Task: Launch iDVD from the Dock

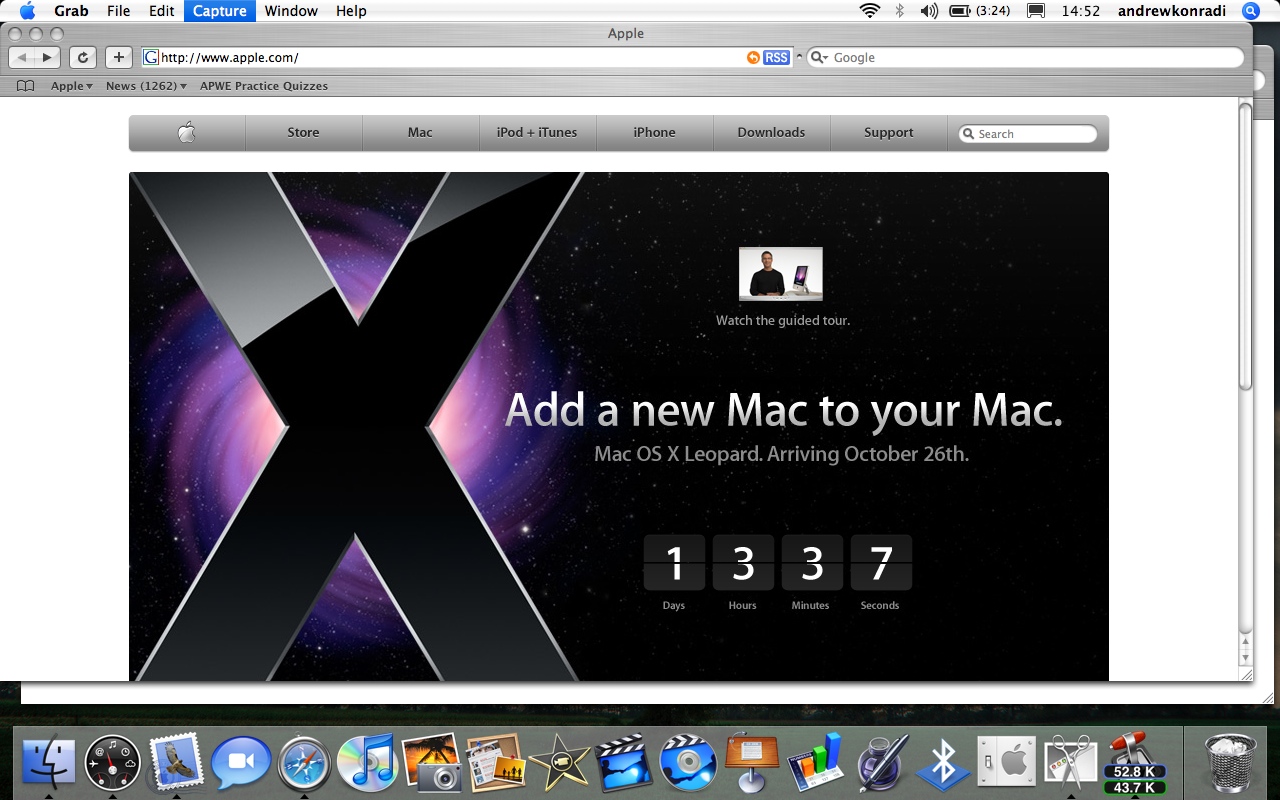Action: click(688, 765)
